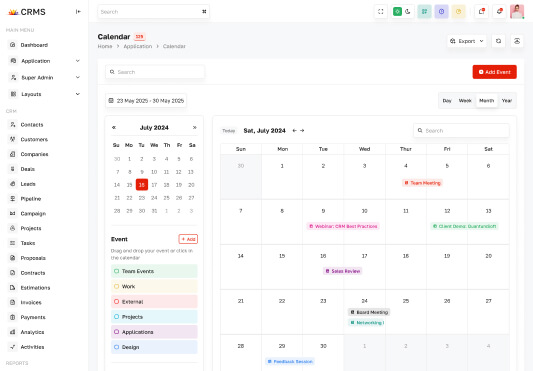This screenshot has height=371, width=533.
Task: Open messages icon with red badge
Action: [481, 12]
